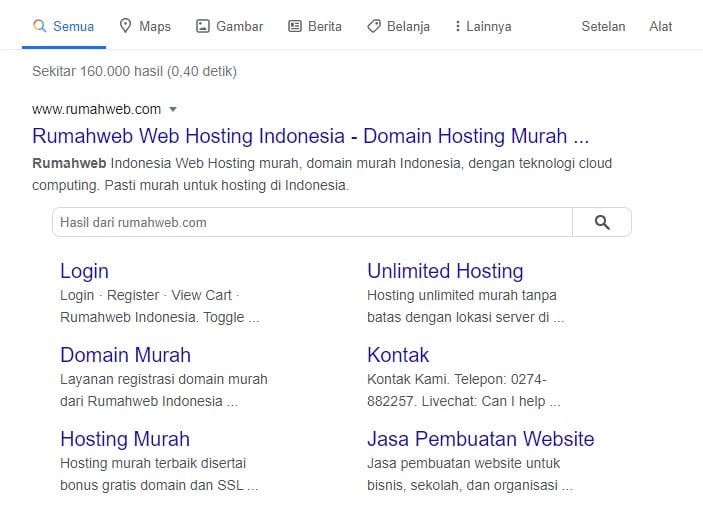Switch to the Maps tab
703x520 pixels.
(x=145, y=26)
